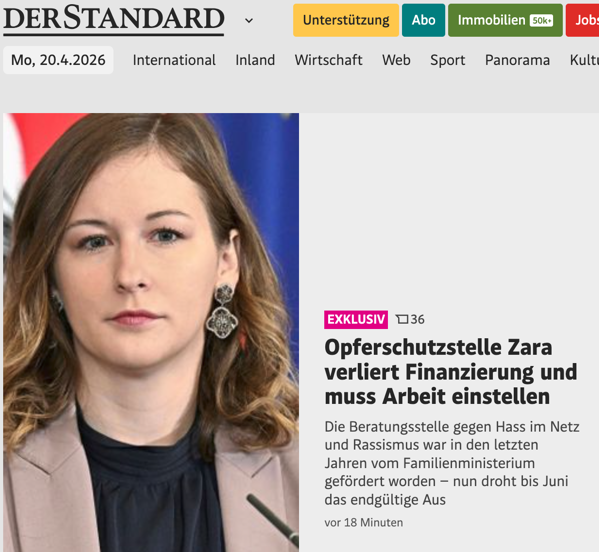The height and width of the screenshot is (552, 599).
Task: Click the pink EXKLUSIV label
Action: click(x=356, y=319)
